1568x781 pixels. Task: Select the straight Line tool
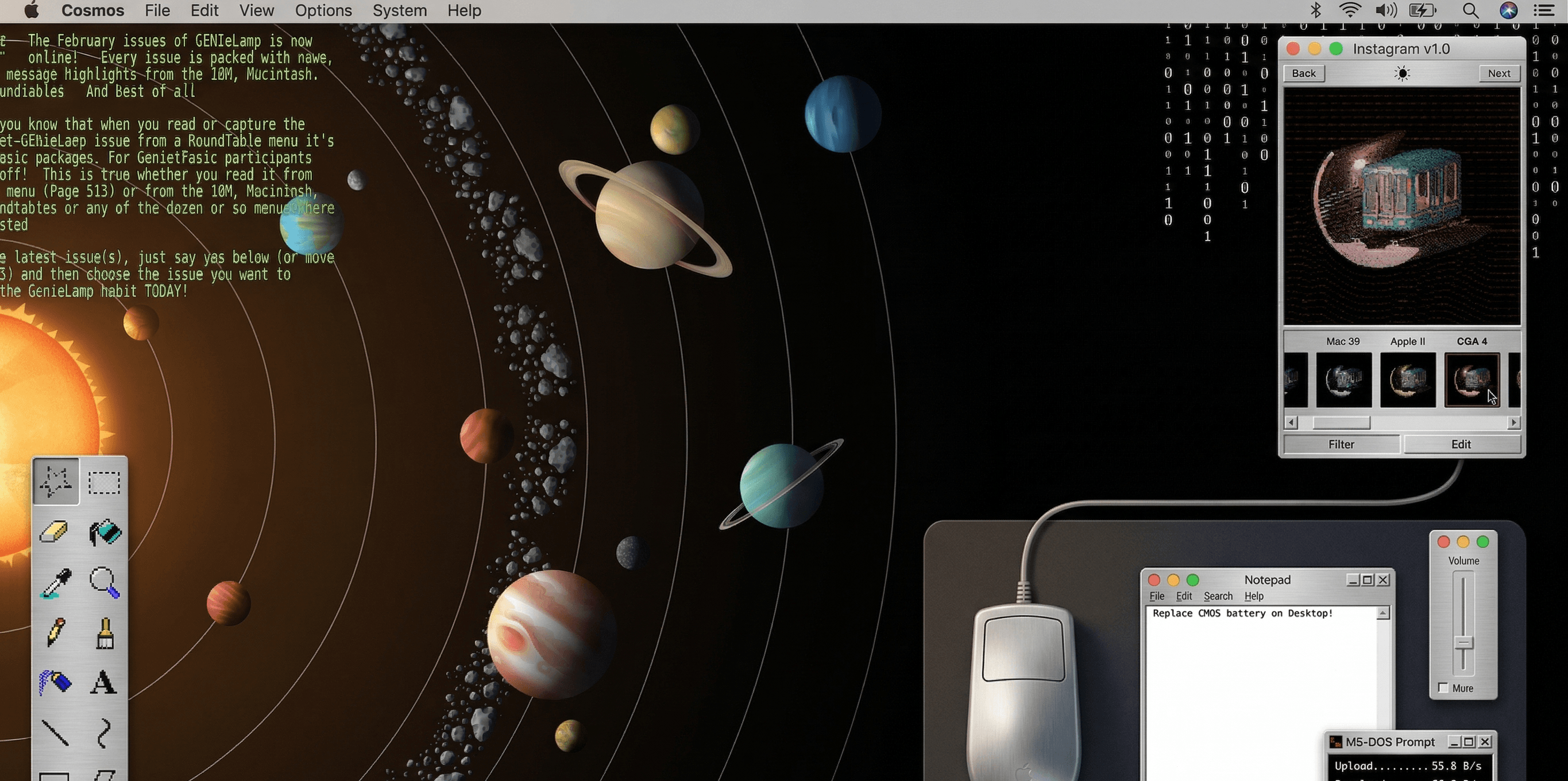pyautogui.click(x=55, y=732)
